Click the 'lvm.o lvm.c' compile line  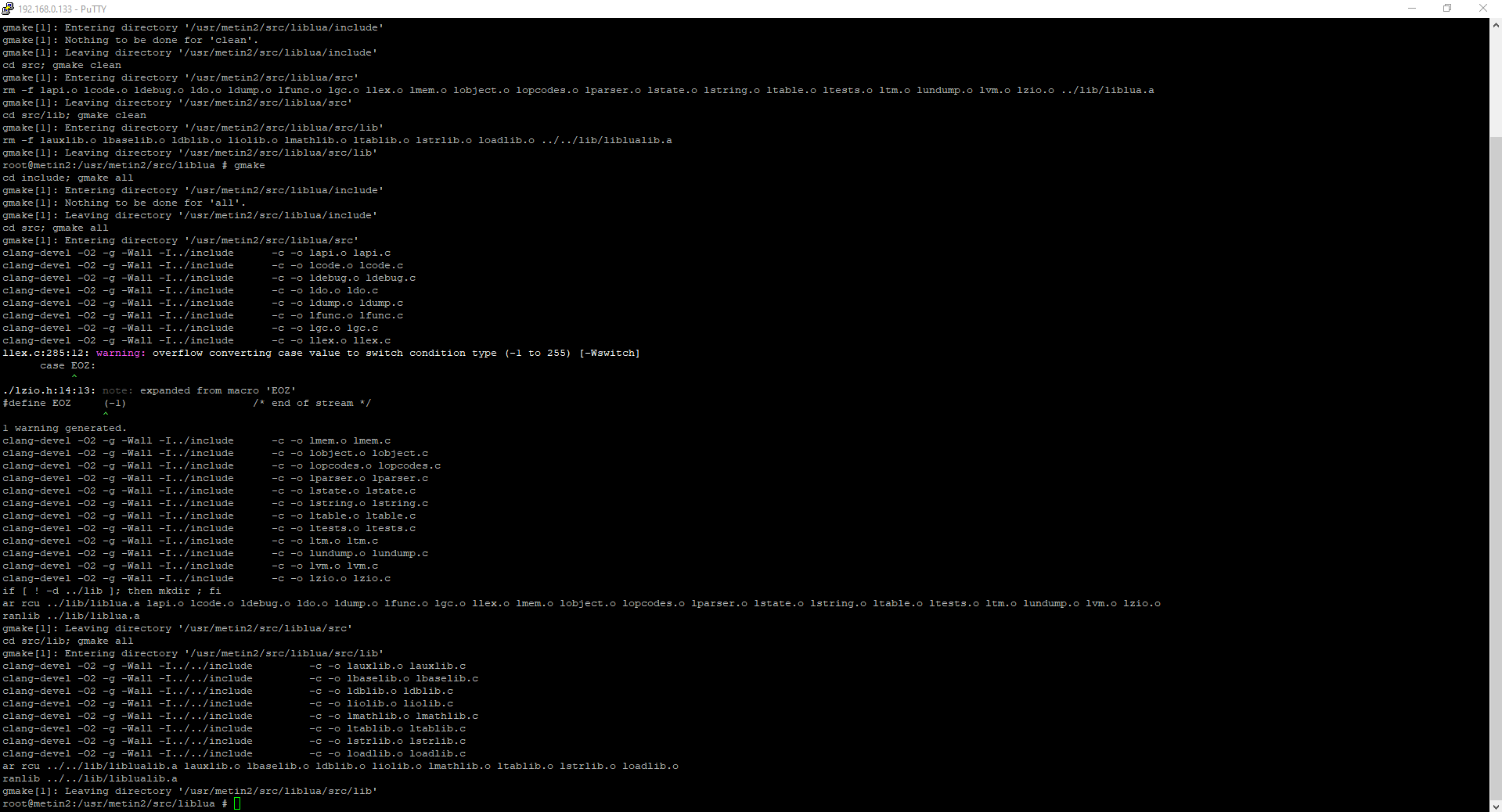click(x=190, y=566)
